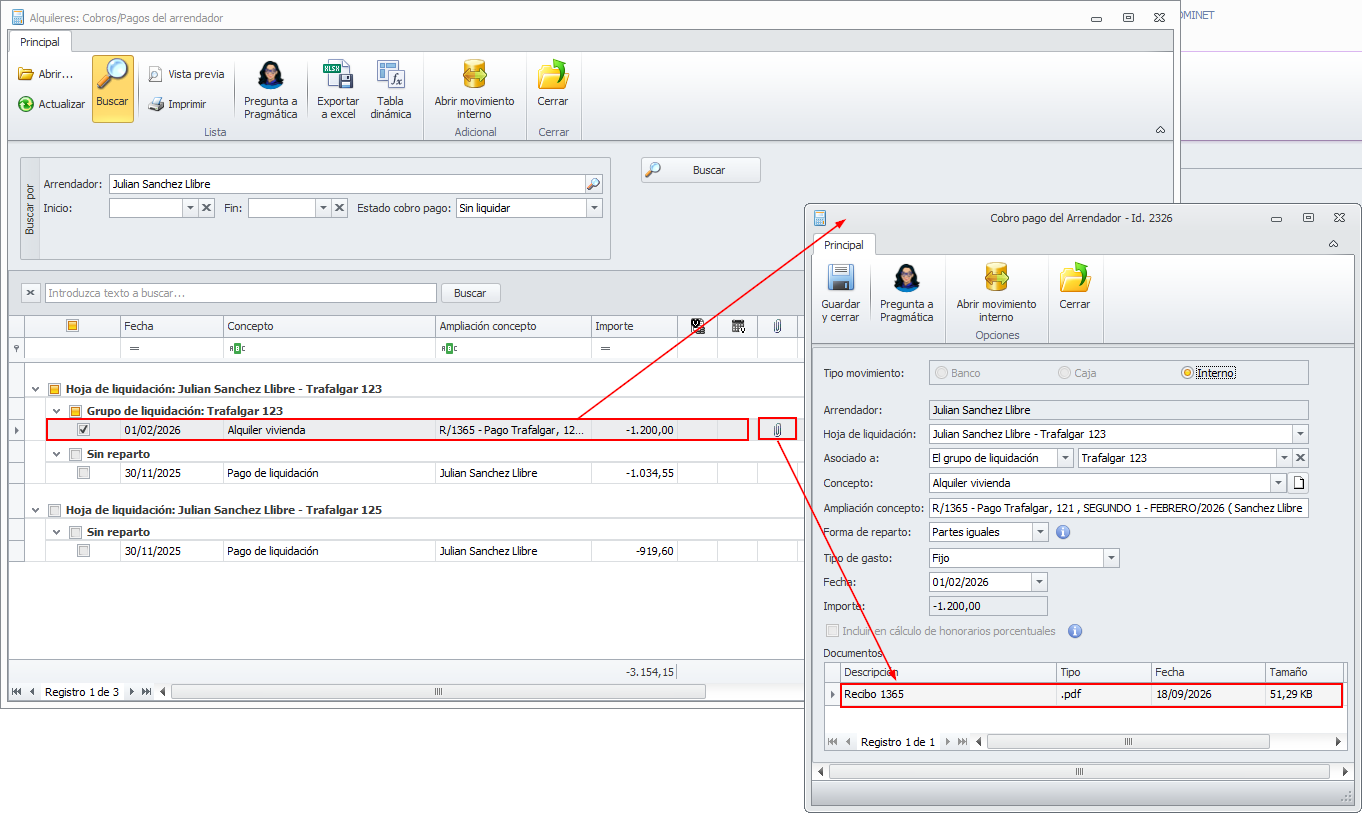Tick the Pago de liquidación -919,60 row checkbox
This screenshot has height=813, width=1362.
[x=84, y=551]
